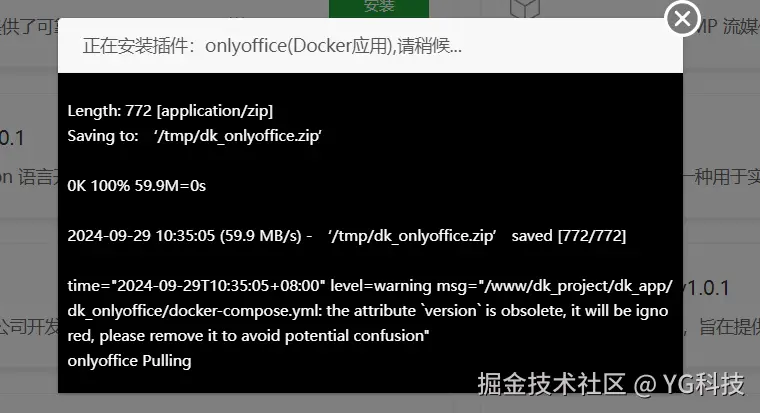Click the docker-compose.yml obsolete version warning
Viewport: 760px width, 413px height.
(368, 311)
